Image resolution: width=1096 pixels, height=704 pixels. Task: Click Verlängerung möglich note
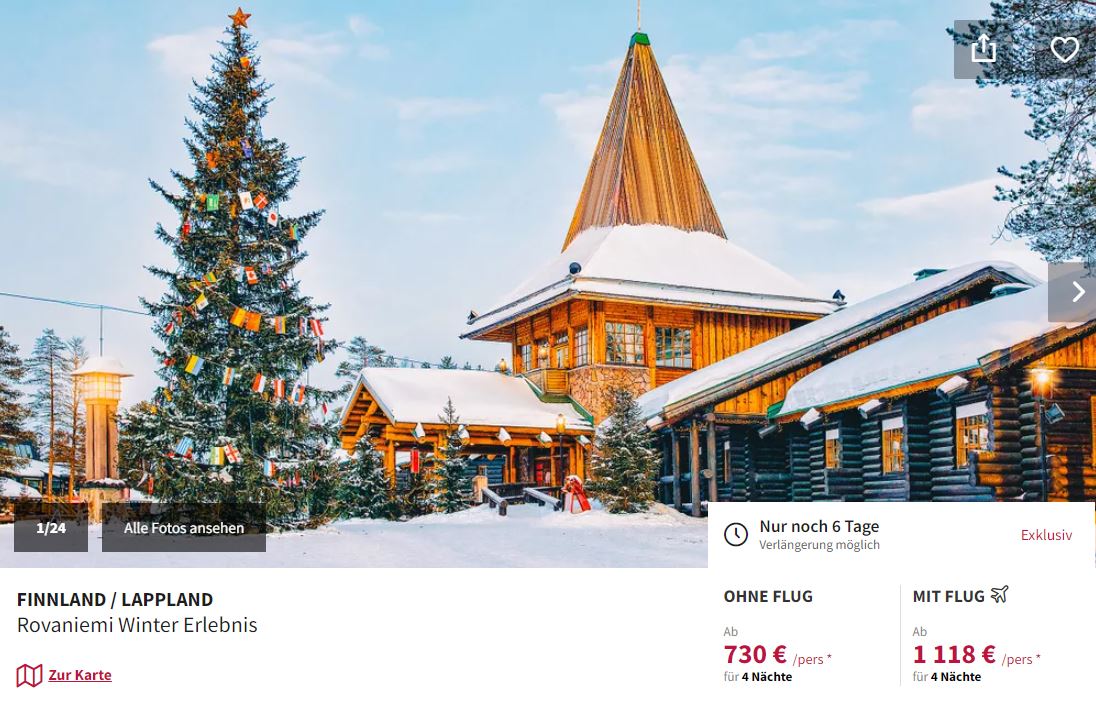819,545
